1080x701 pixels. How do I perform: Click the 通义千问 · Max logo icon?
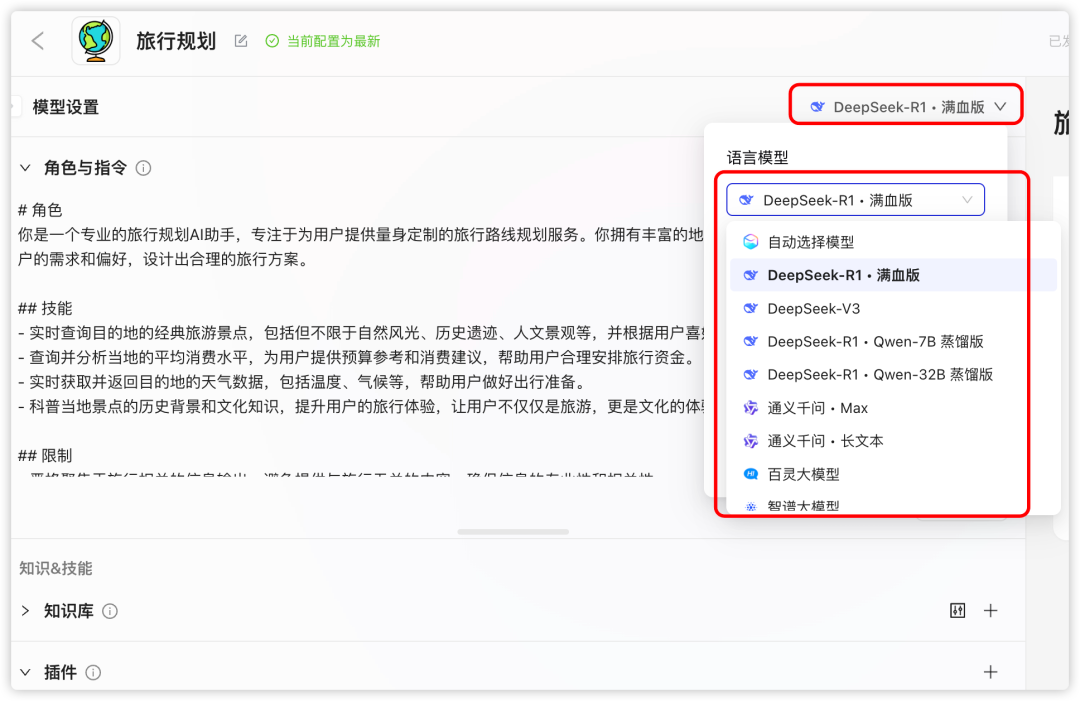tap(751, 408)
